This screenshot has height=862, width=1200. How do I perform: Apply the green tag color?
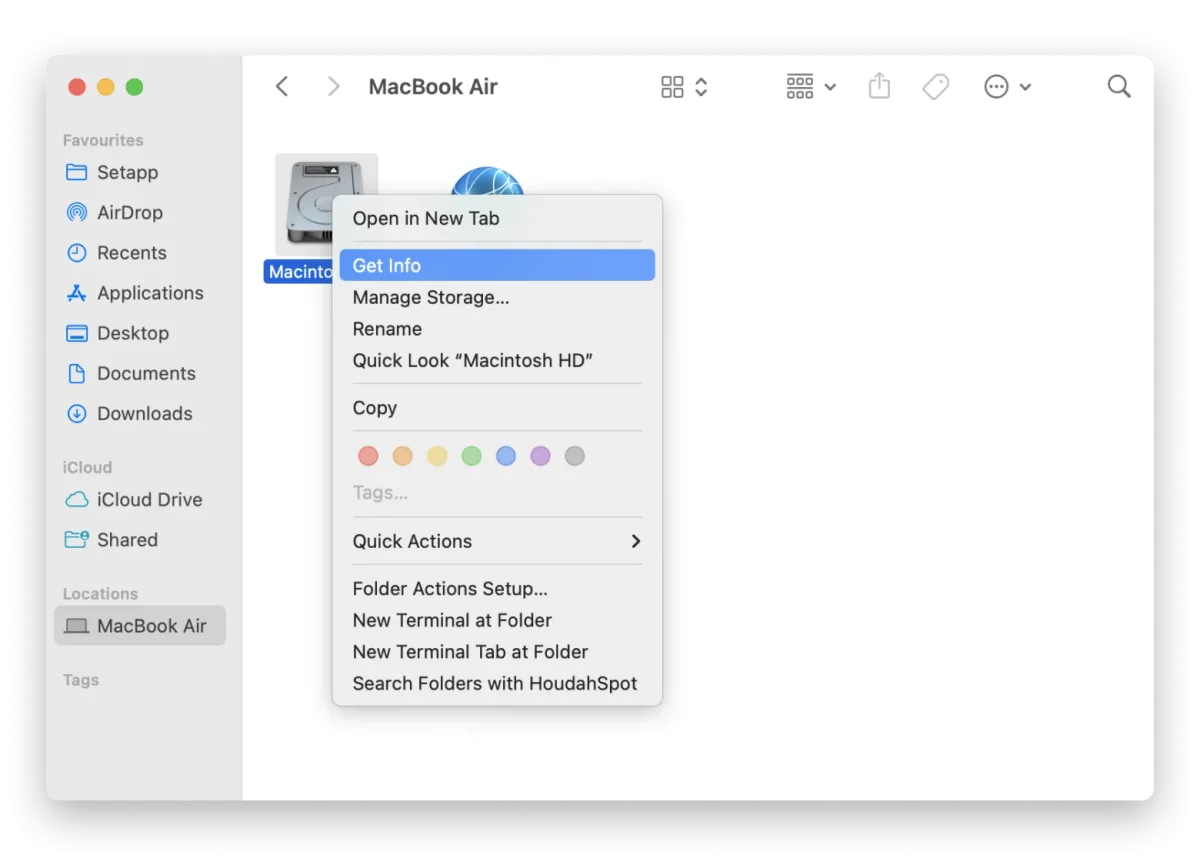point(471,456)
